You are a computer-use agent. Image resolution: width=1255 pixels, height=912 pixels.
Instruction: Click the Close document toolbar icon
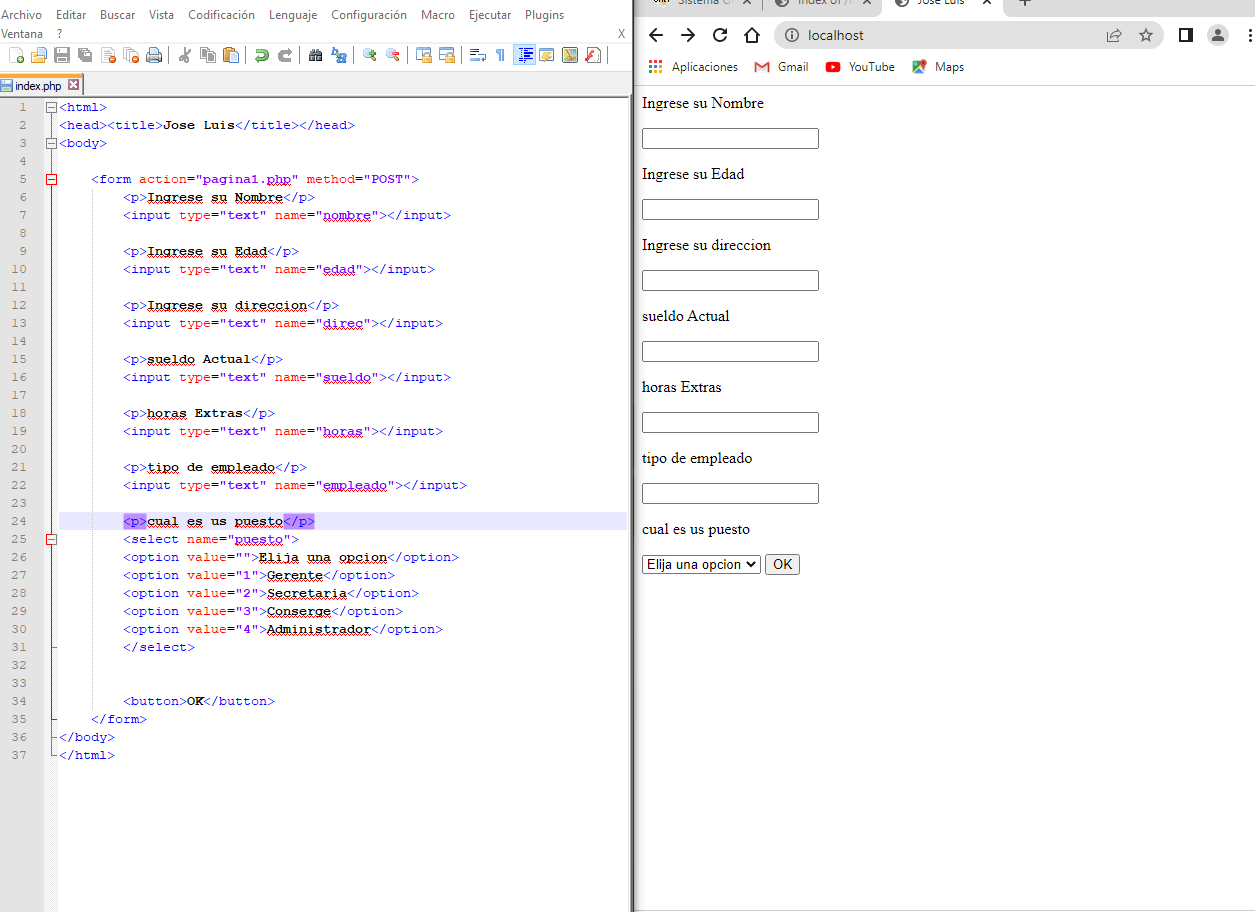108,55
